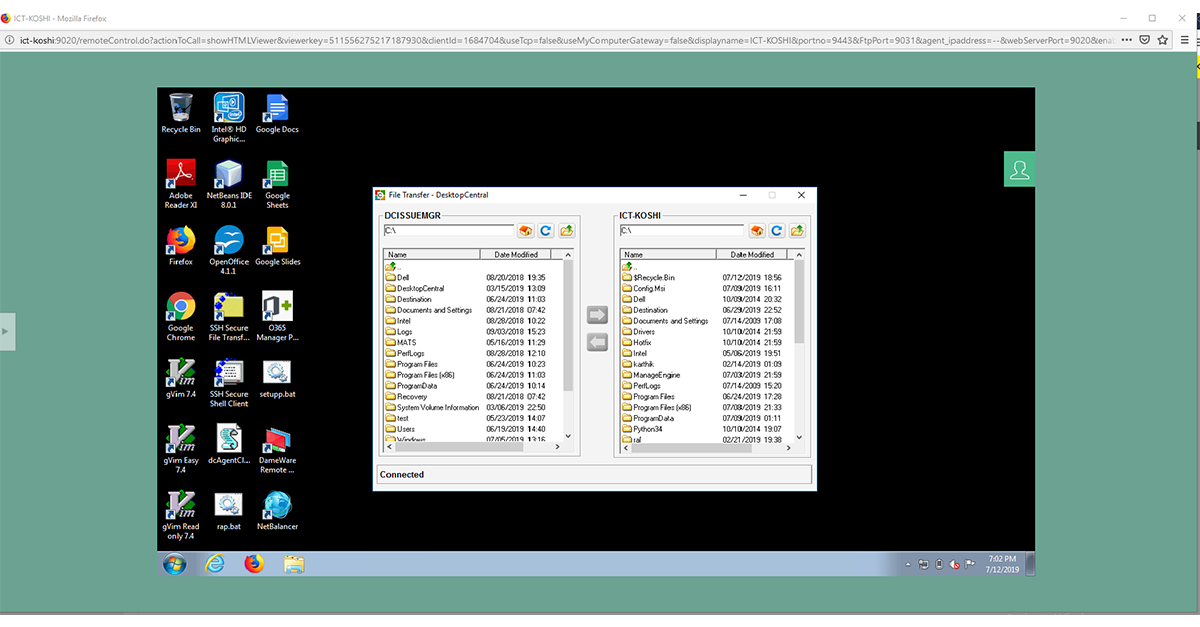Select the Firefox desktop shortcut
This screenshot has height=627, width=1200.
[181, 246]
